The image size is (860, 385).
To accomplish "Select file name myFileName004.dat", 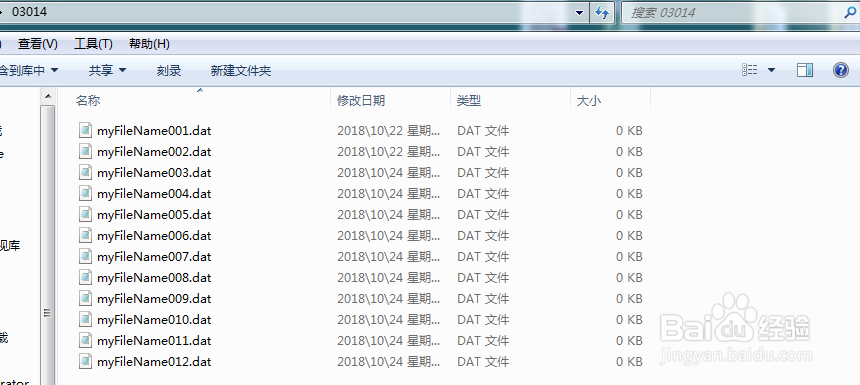I will coord(154,194).
